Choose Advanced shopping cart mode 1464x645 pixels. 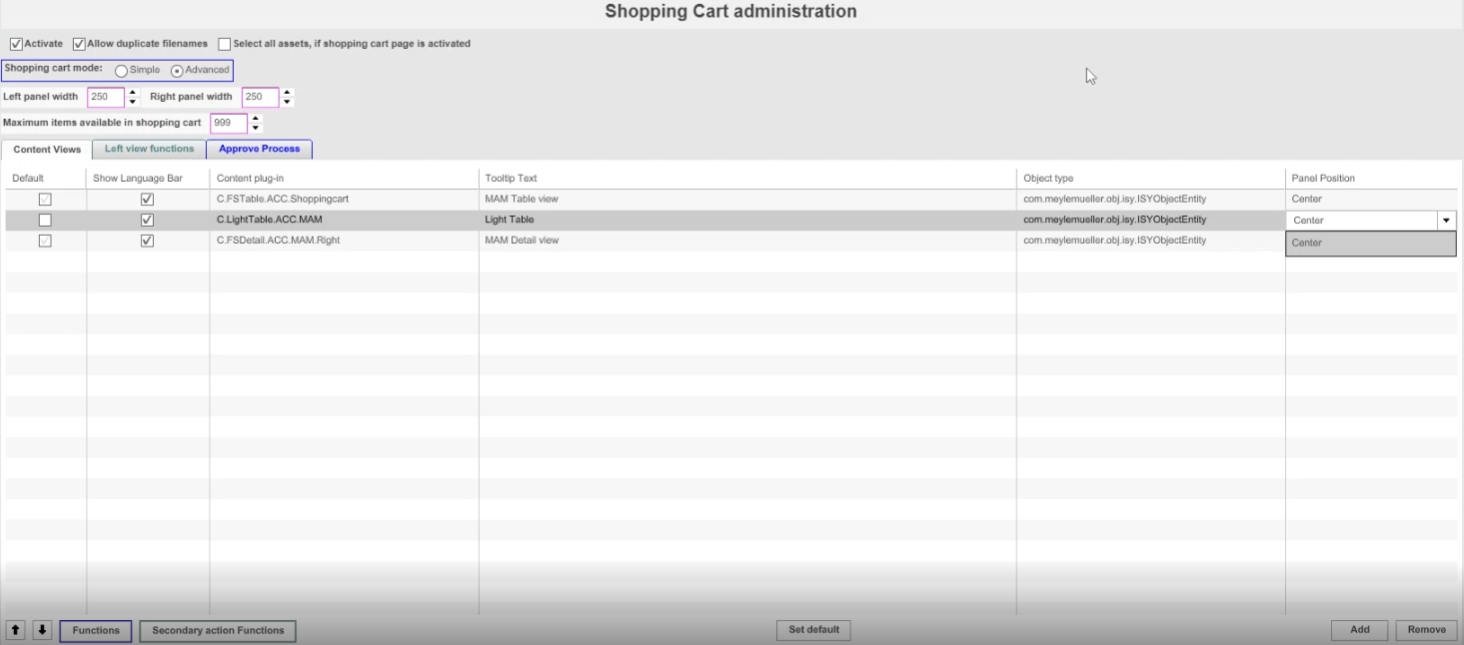click(x=177, y=70)
